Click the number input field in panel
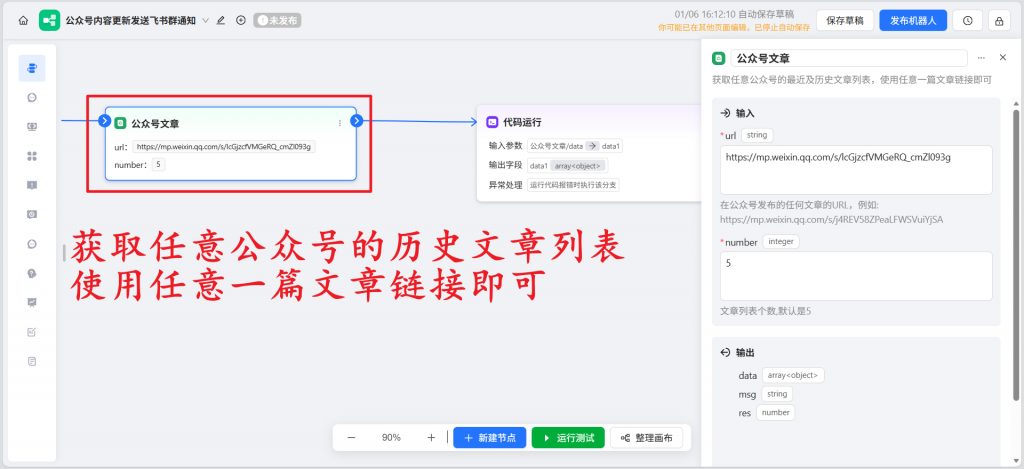Screen dimensions: 1024x469 tap(856, 276)
